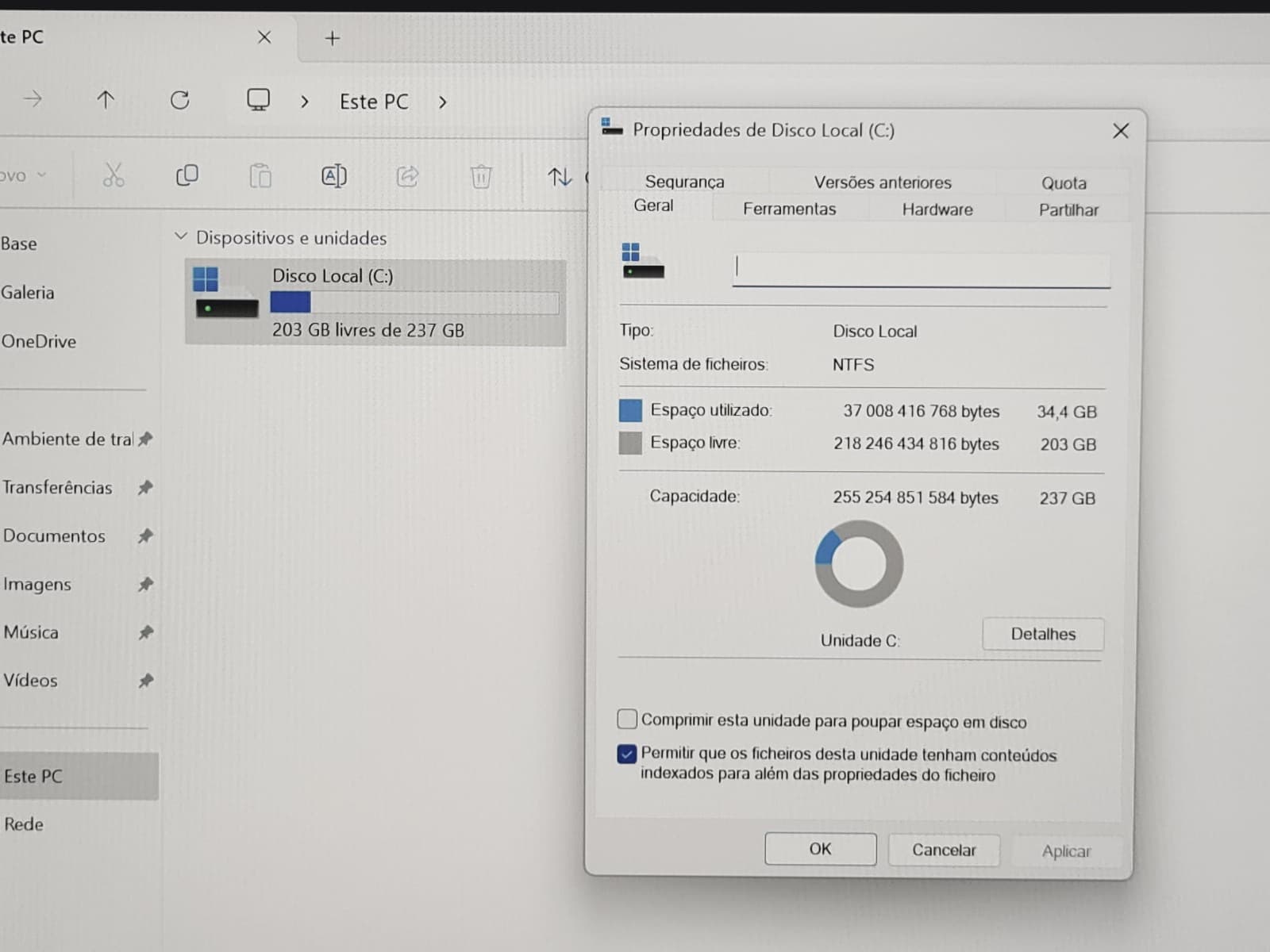Click the Rename icon in toolbar

point(334,175)
